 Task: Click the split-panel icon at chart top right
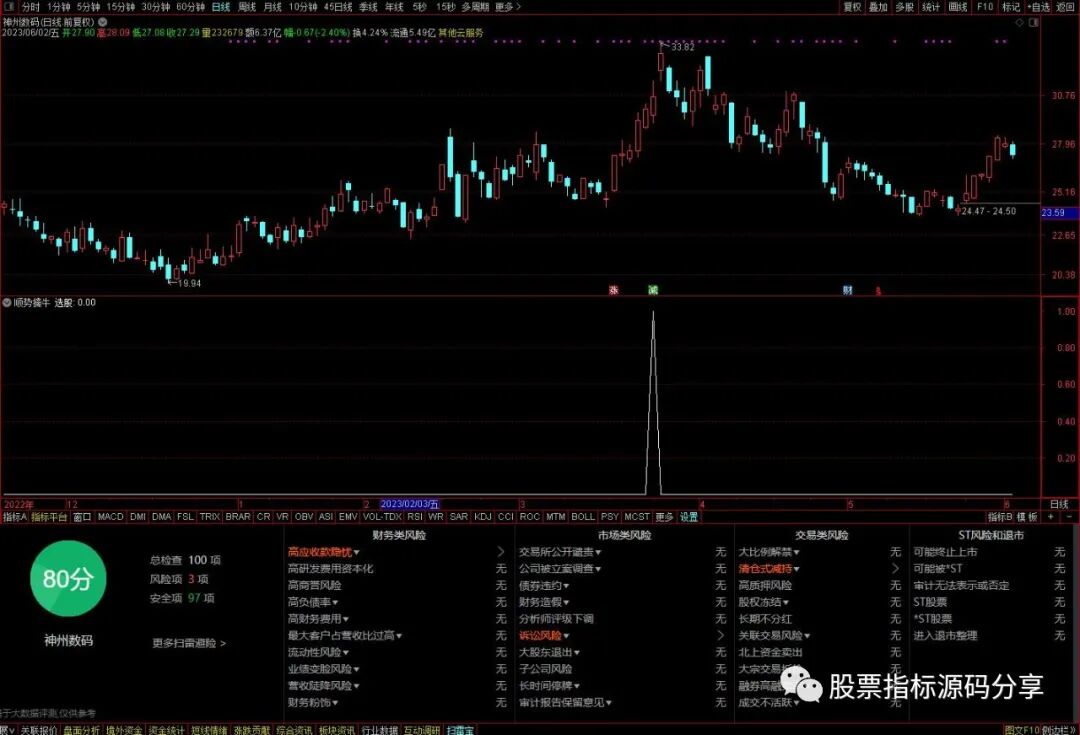1033,23
